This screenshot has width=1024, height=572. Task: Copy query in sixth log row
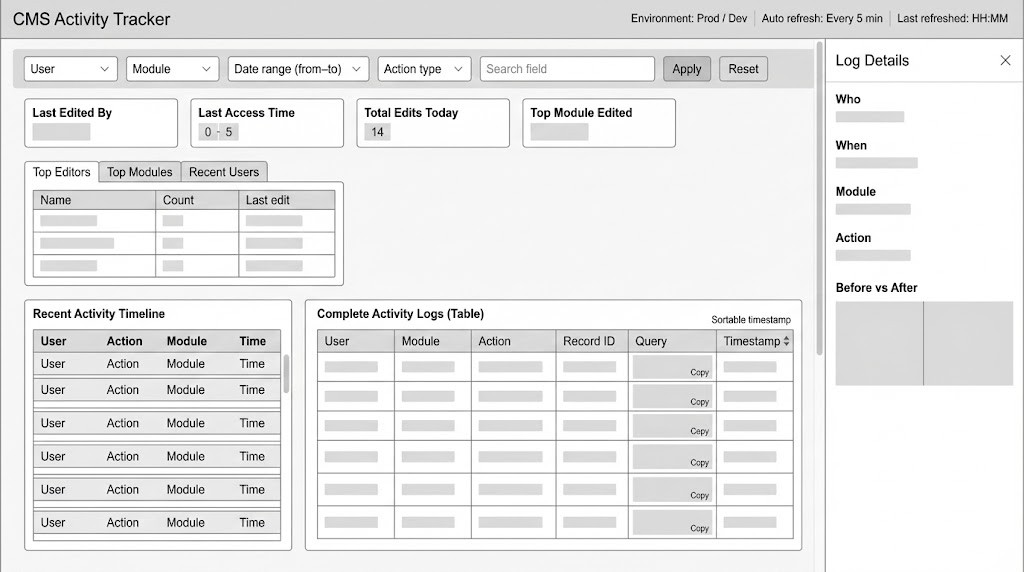(699, 528)
